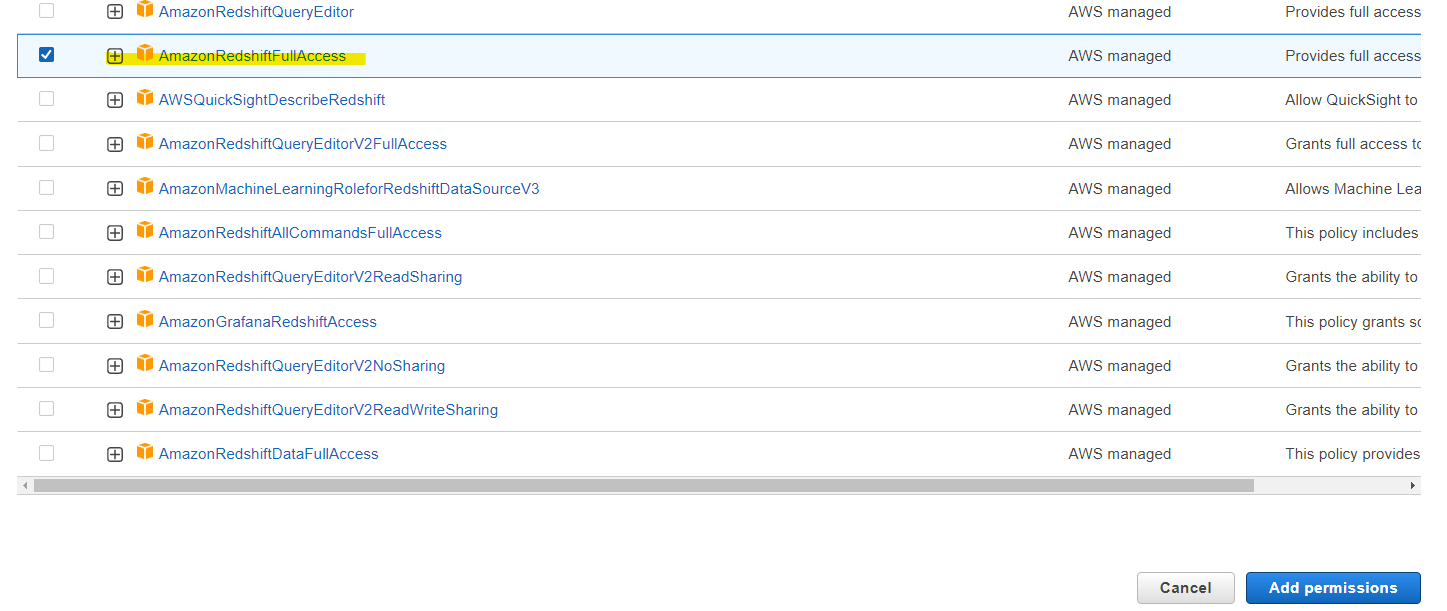Expand AmazonRedshiftQueryEditorV2FullAccess plus toggle
Screen dimensions: 1447x611
click(x=115, y=144)
